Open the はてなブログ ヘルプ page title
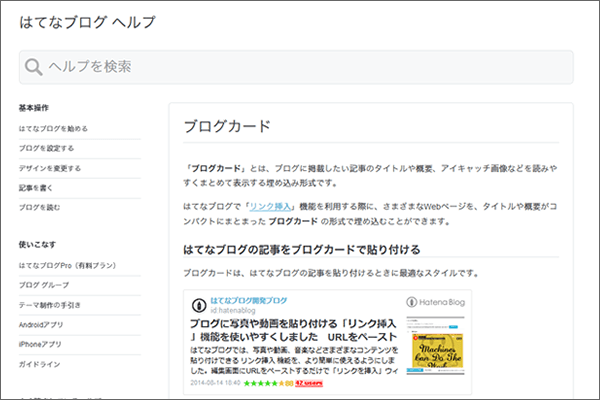Image resolution: width=600 pixels, height=400 pixels. tap(88, 22)
